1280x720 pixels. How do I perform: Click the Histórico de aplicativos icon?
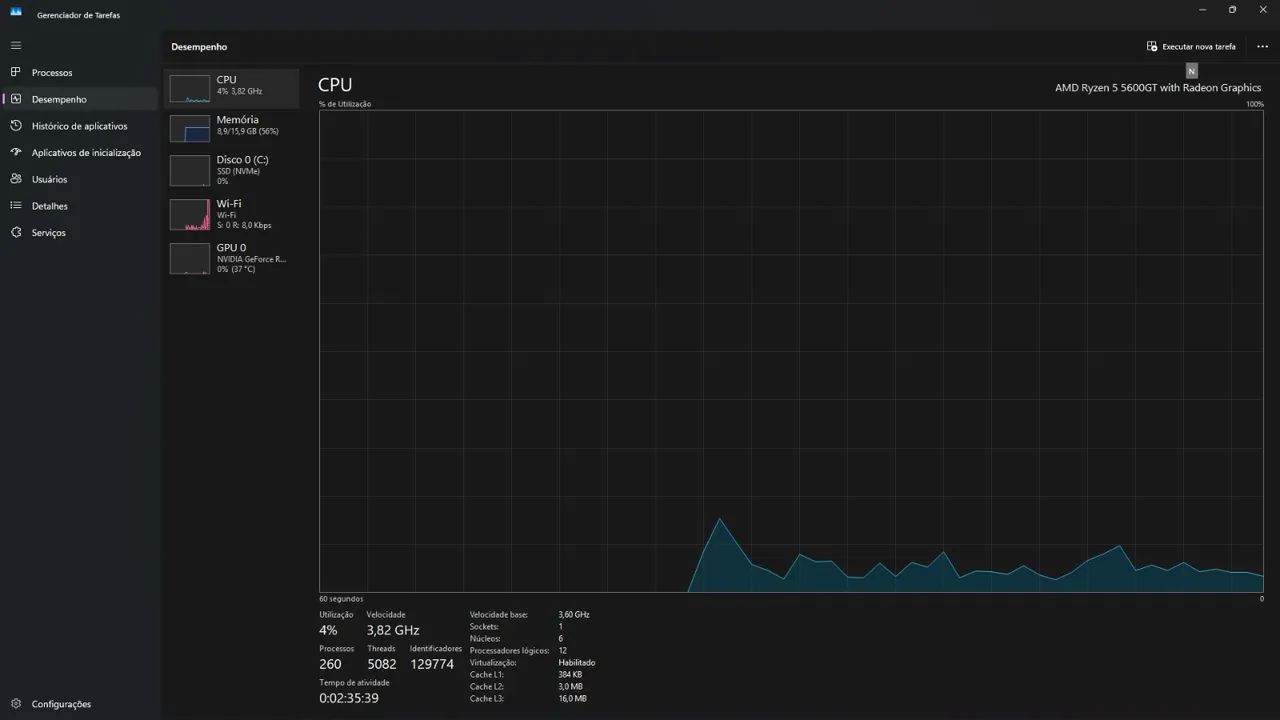[16, 126]
